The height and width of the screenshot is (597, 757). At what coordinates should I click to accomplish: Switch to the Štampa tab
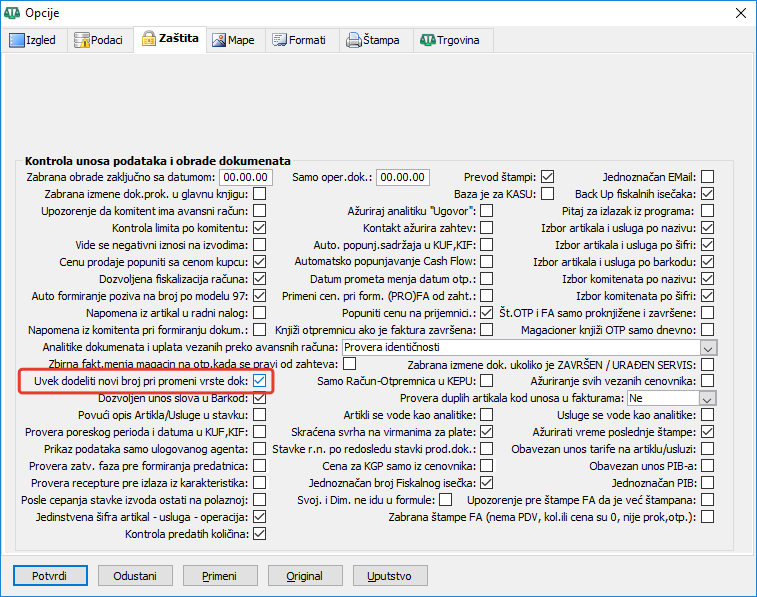click(x=373, y=41)
